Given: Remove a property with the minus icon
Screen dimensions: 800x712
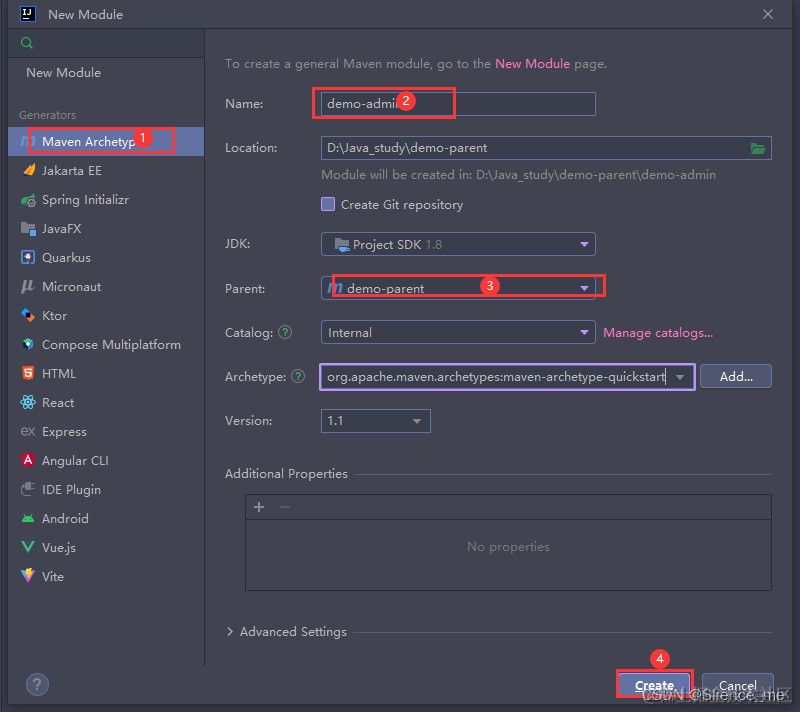Looking at the screenshot, I should coord(285,507).
